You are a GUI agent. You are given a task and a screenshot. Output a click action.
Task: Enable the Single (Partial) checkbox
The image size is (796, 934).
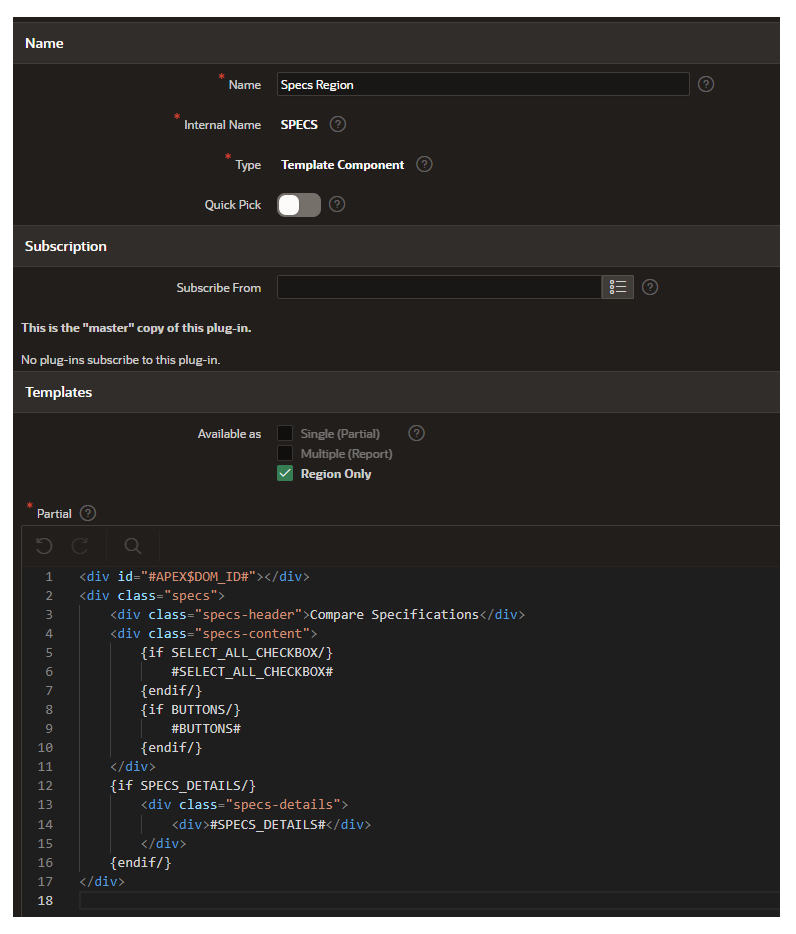point(285,433)
